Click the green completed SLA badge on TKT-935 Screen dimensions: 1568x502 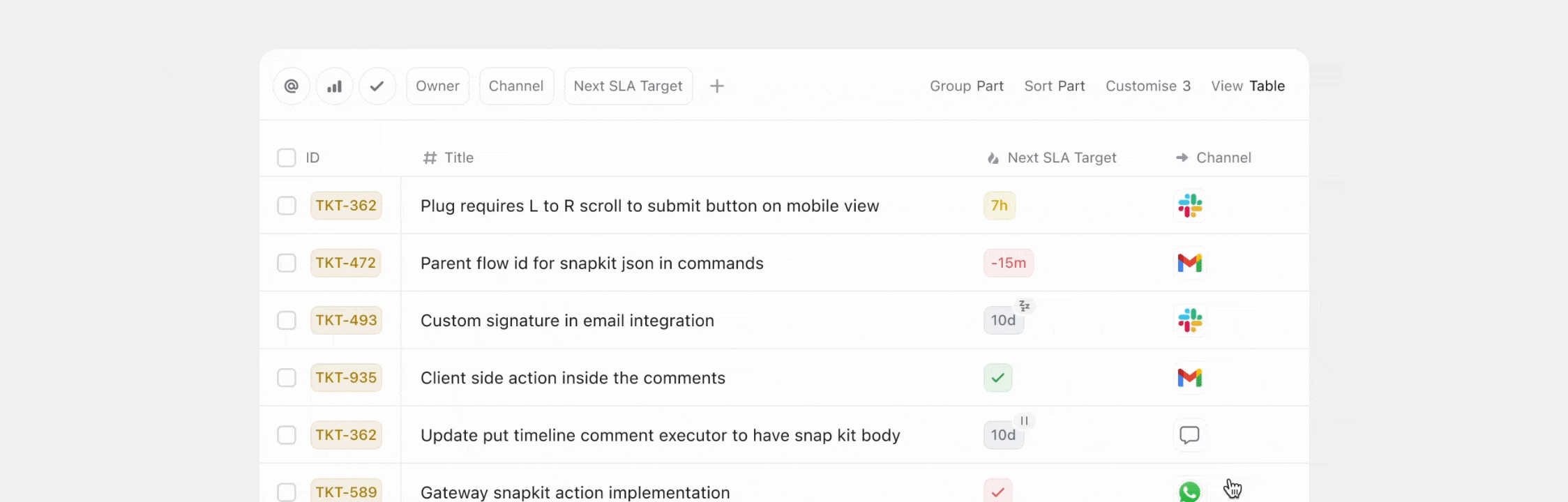tap(998, 377)
